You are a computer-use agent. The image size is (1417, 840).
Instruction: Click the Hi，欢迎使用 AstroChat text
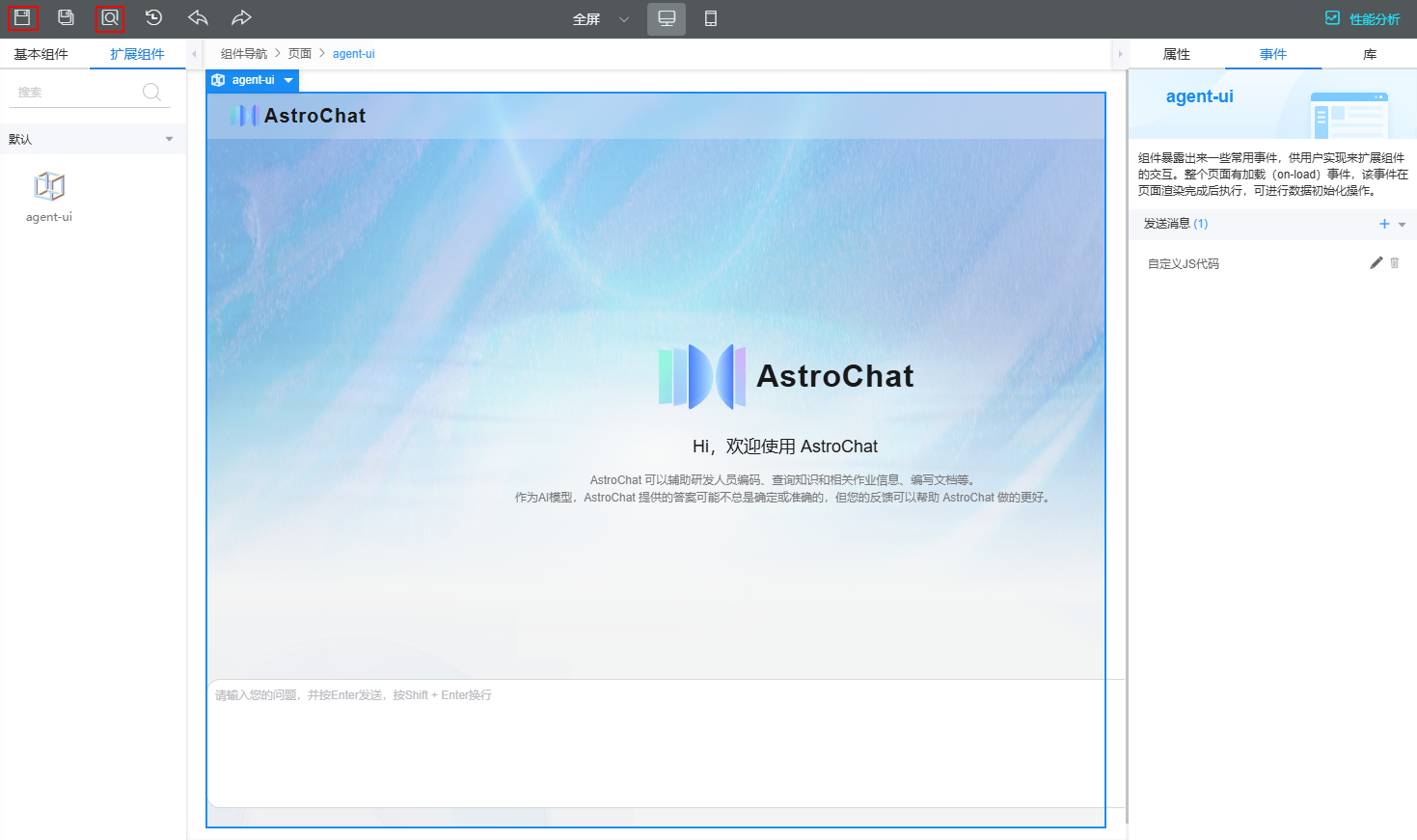(785, 447)
